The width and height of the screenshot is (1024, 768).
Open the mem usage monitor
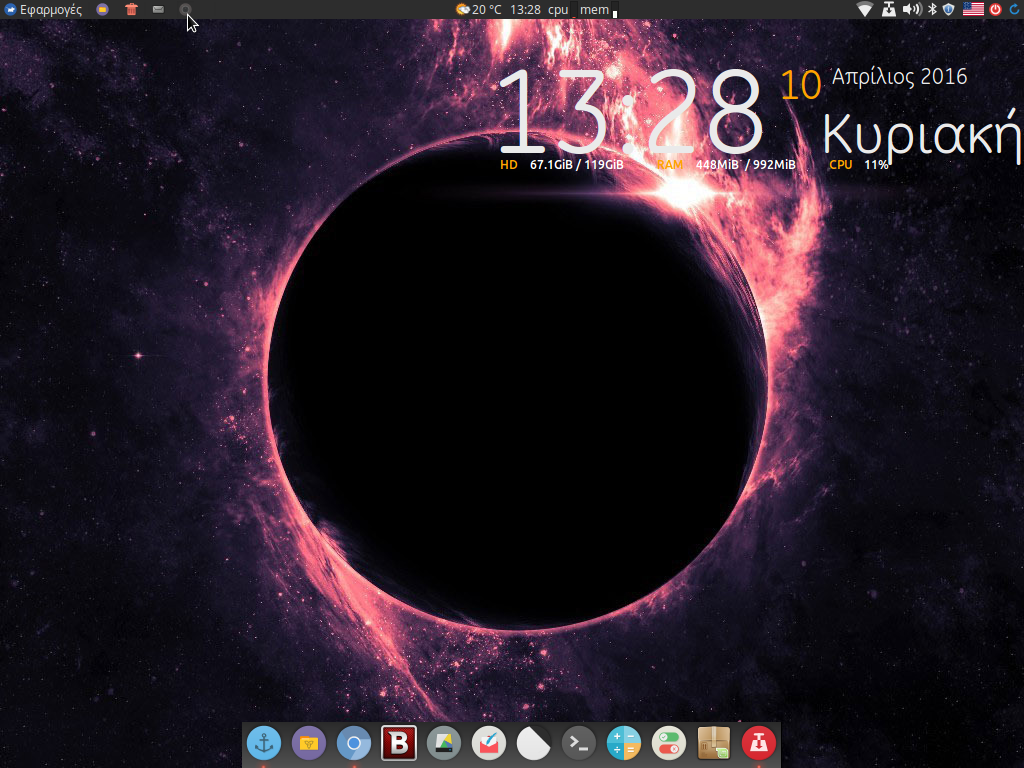[598, 10]
